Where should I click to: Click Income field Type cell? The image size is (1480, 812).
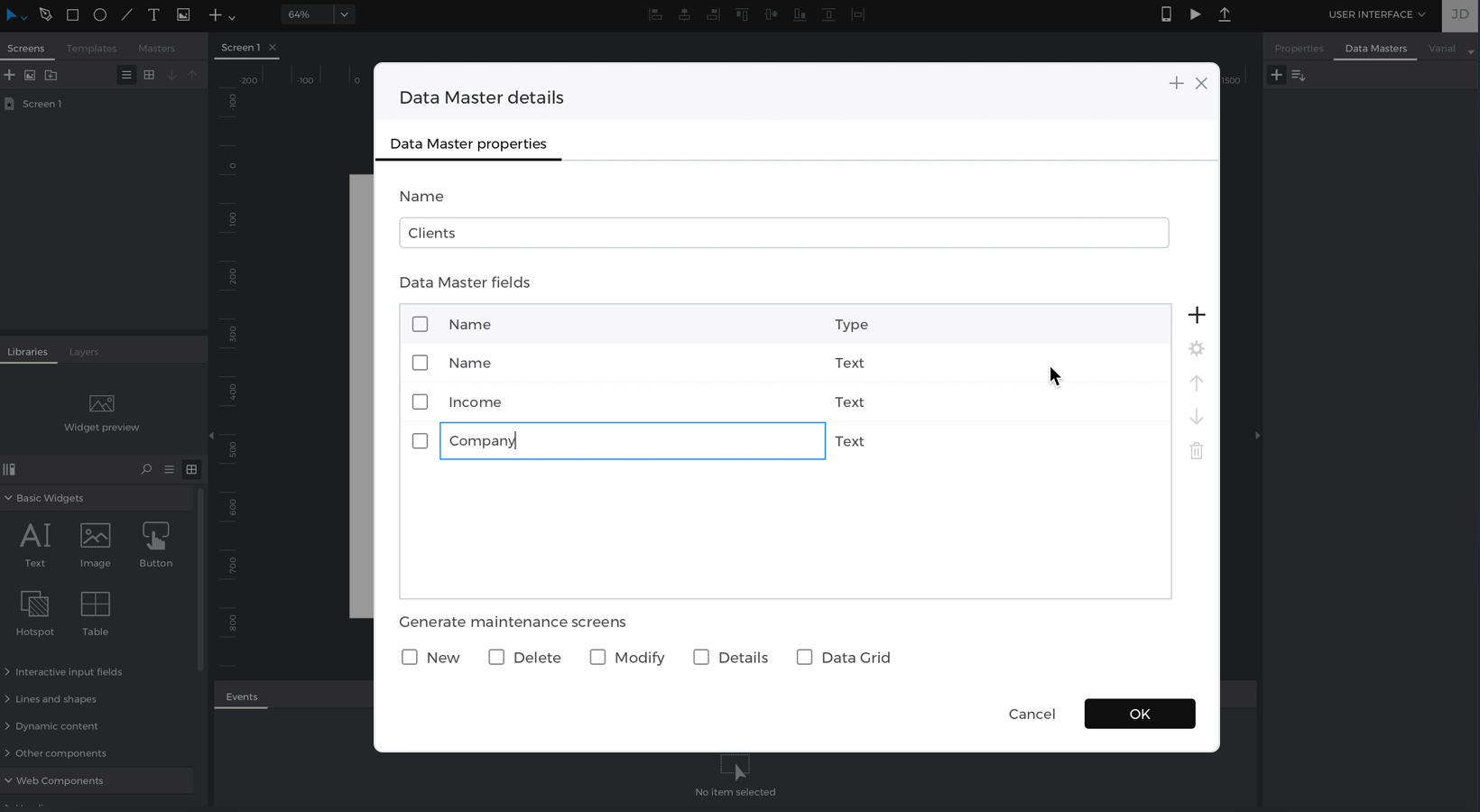tap(849, 401)
